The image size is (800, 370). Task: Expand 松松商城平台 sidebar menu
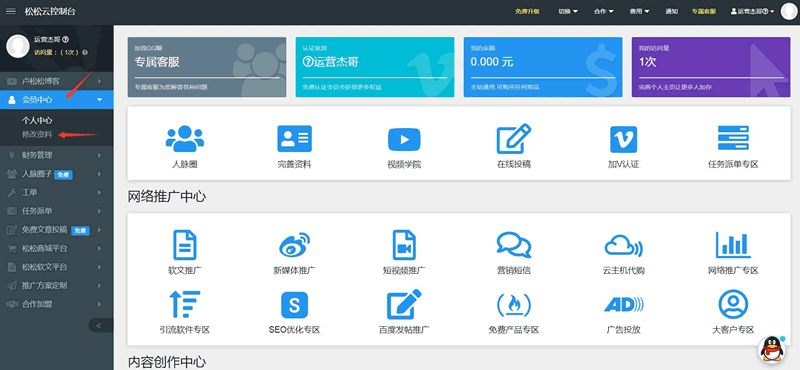tap(57, 249)
